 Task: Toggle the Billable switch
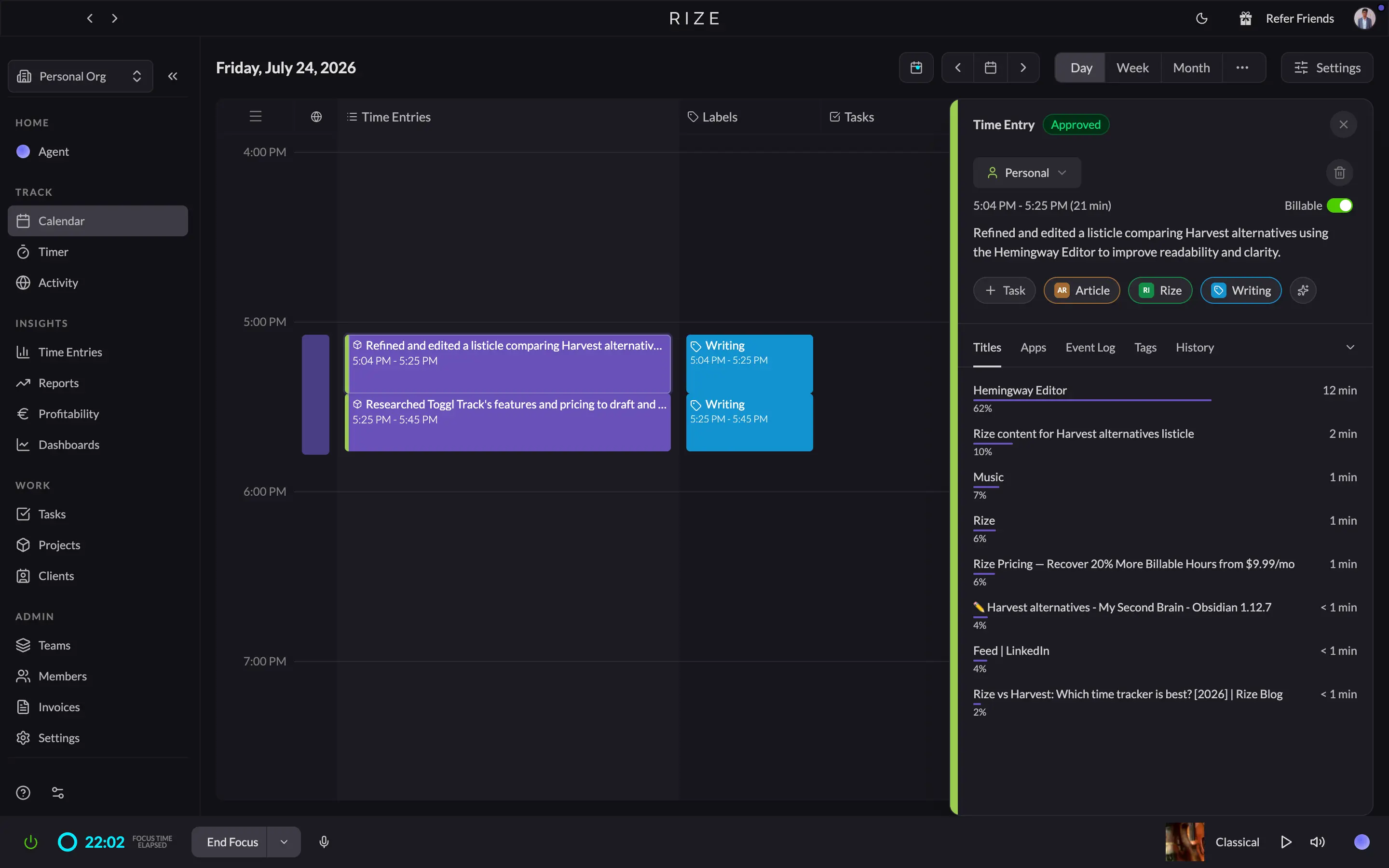tap(1340, 205)
